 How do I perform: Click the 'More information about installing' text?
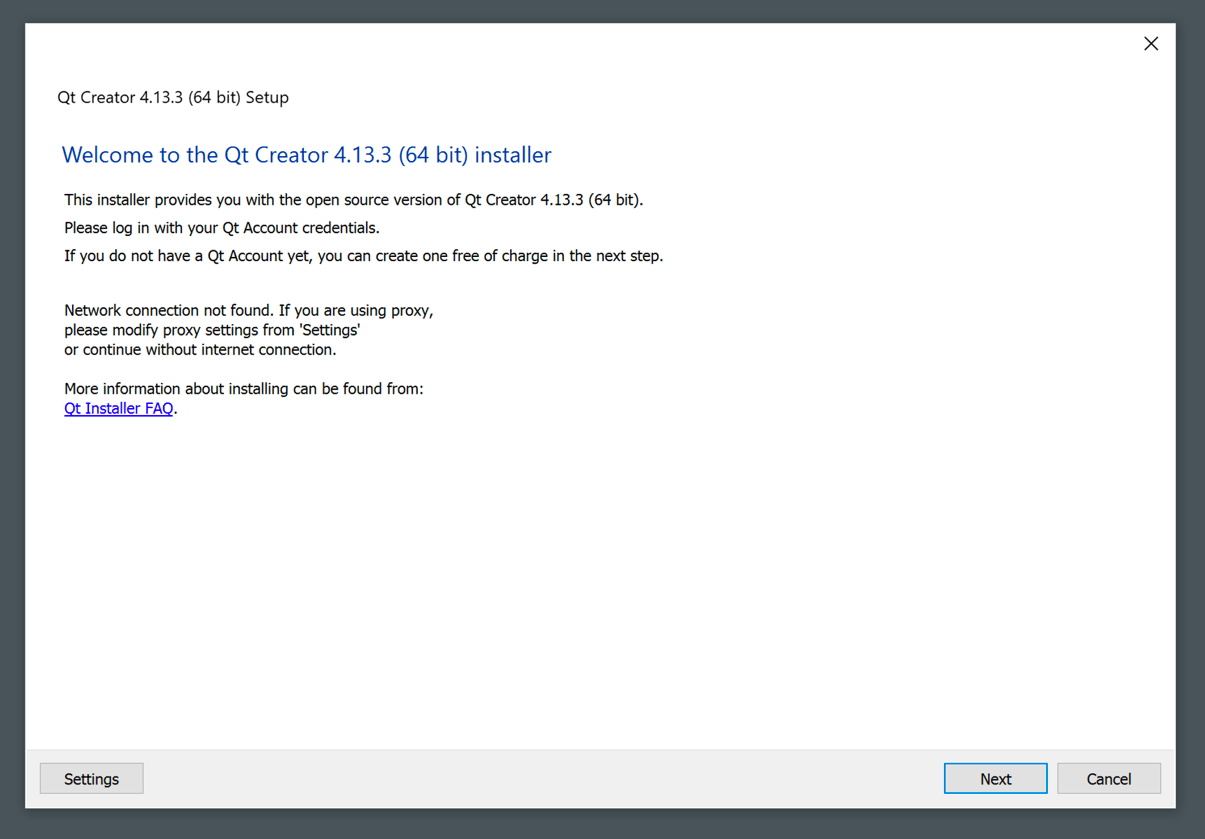243,388
